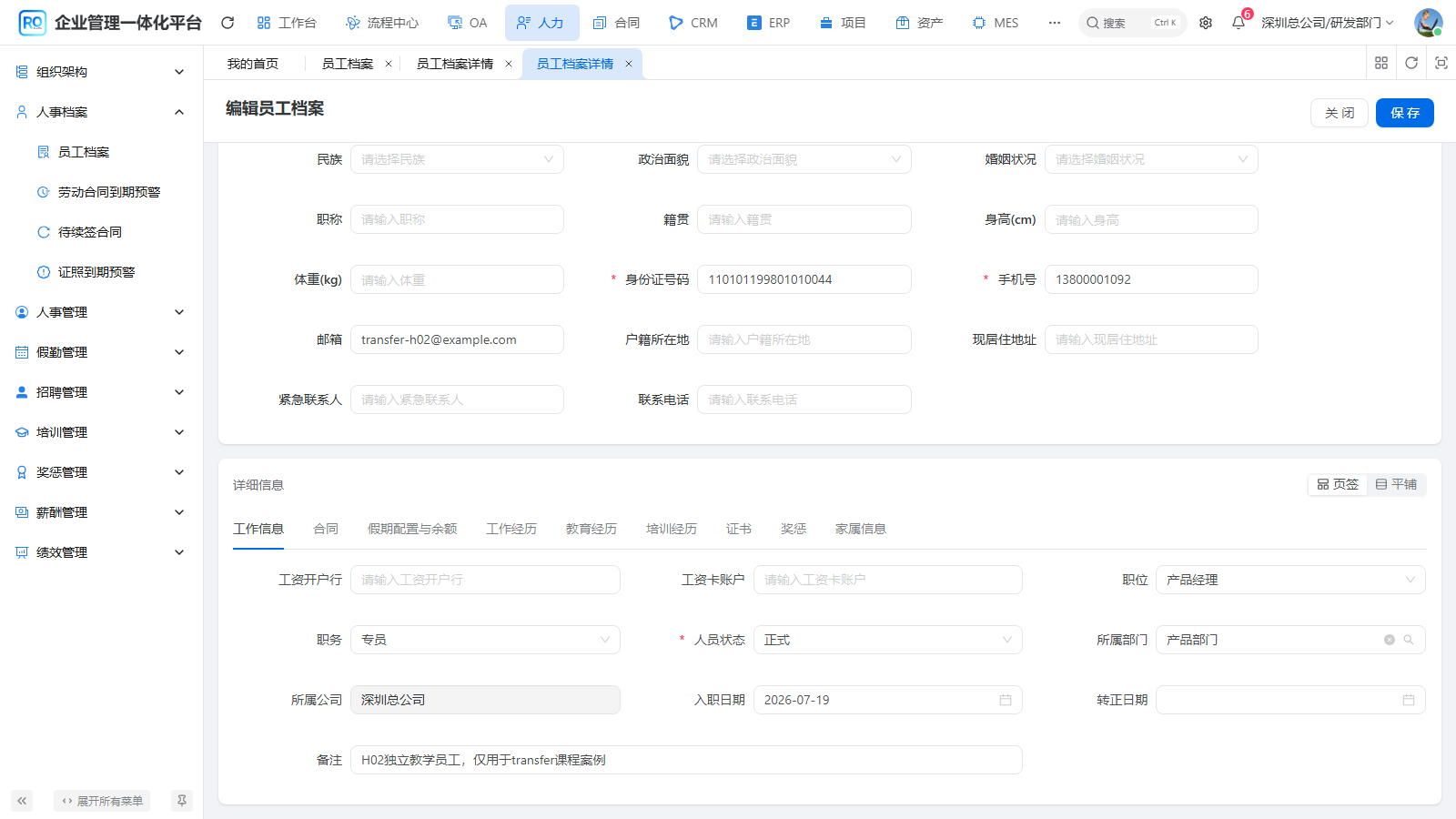
Task: Expand the 薪酬管理 sidebar menu
Action: 101,512
